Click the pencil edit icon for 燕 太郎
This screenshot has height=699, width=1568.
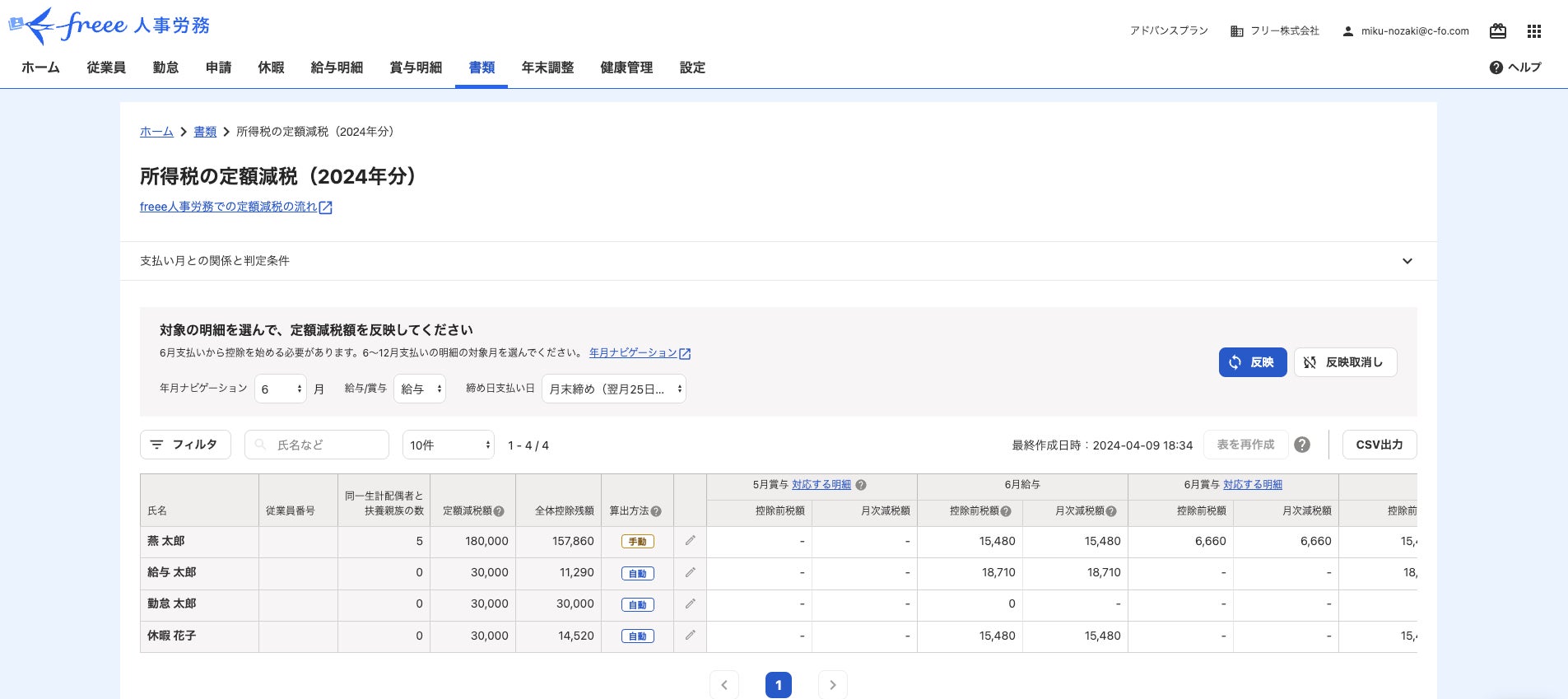690,541
